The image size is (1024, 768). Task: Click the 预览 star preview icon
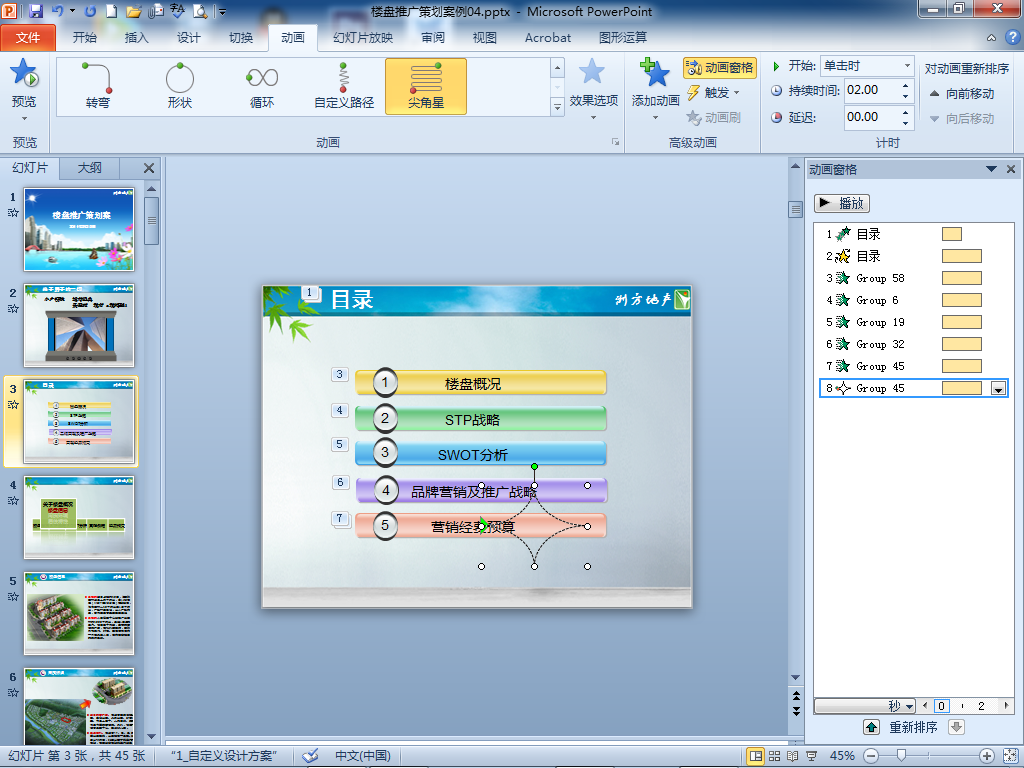(x=24, y=73)
